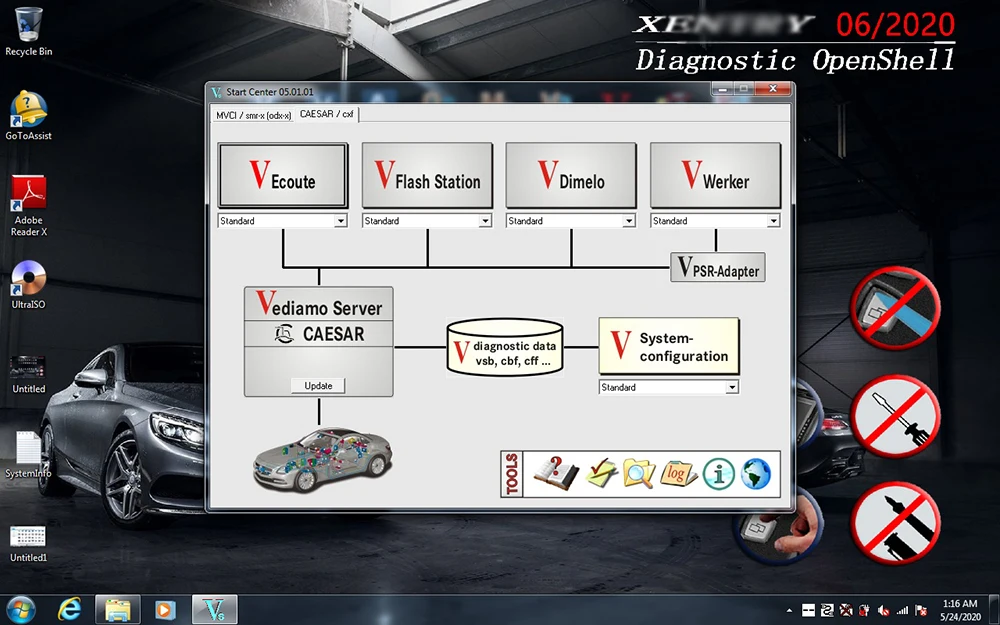The height and width of the screenshot is (625, 1000).
Task: Open the log folder tool icon
Action: click(x=678, y=473)
